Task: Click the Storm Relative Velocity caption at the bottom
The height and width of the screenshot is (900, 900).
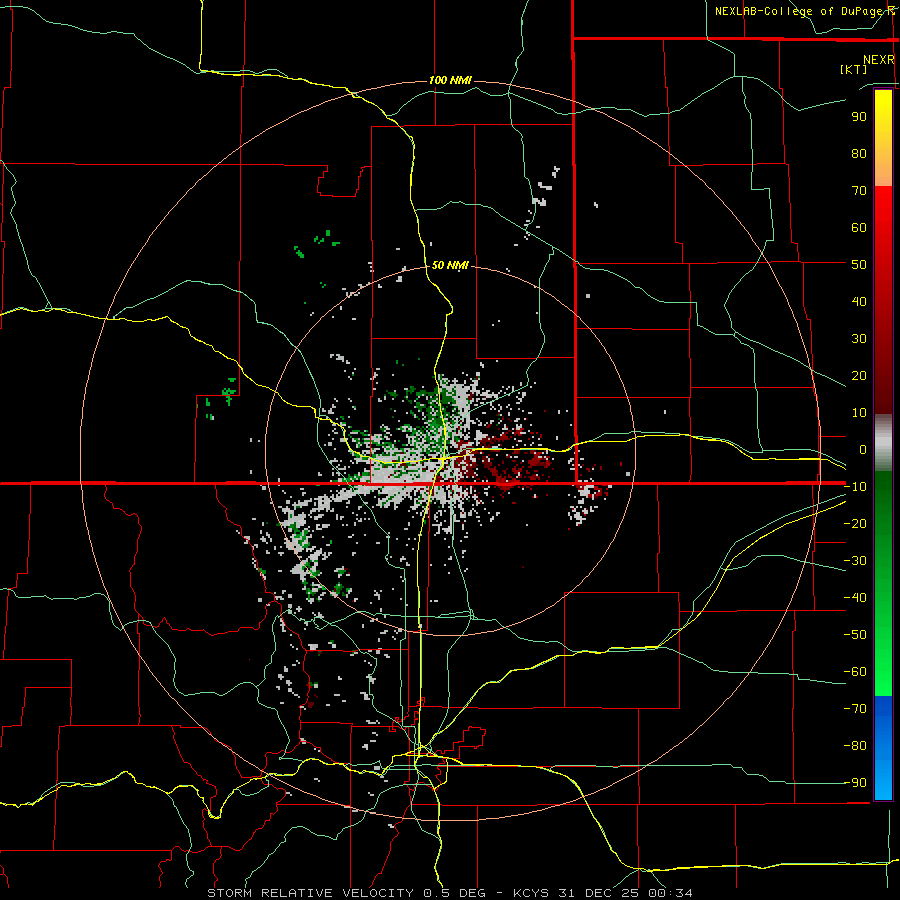Action: 449,893
